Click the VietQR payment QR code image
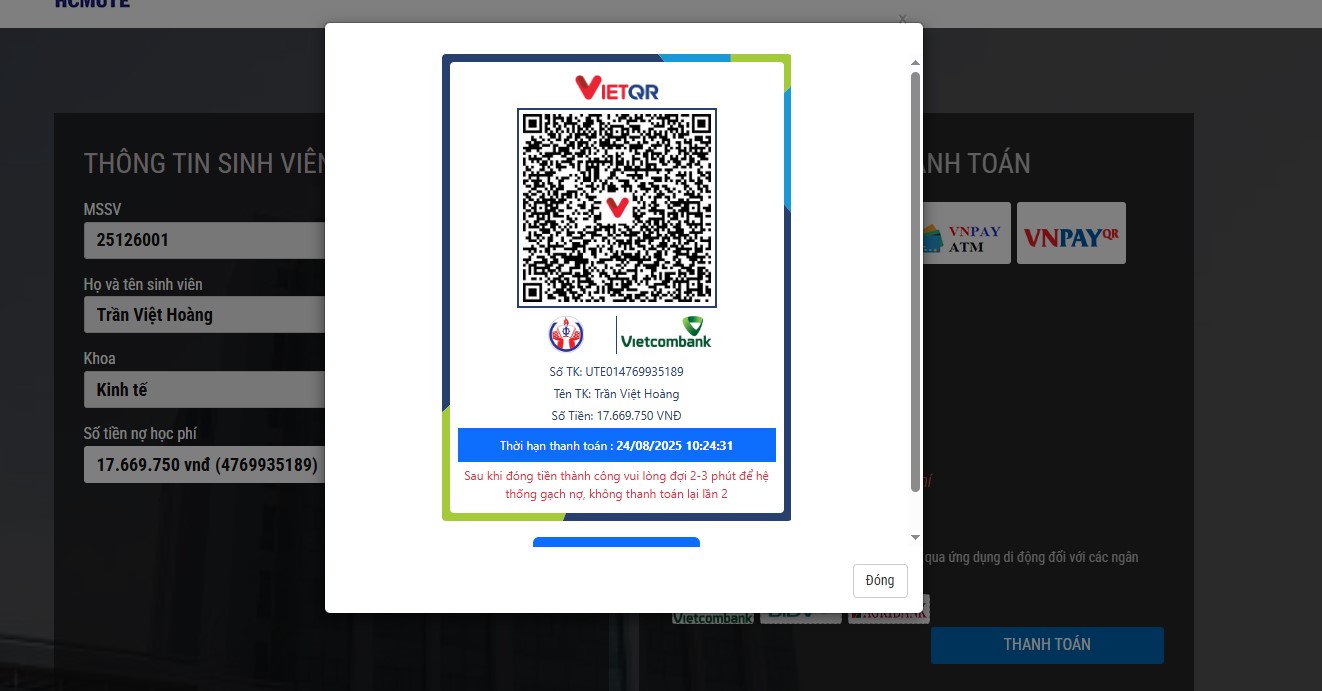This screenshot has width=1322, height=691. click(617, 208)
